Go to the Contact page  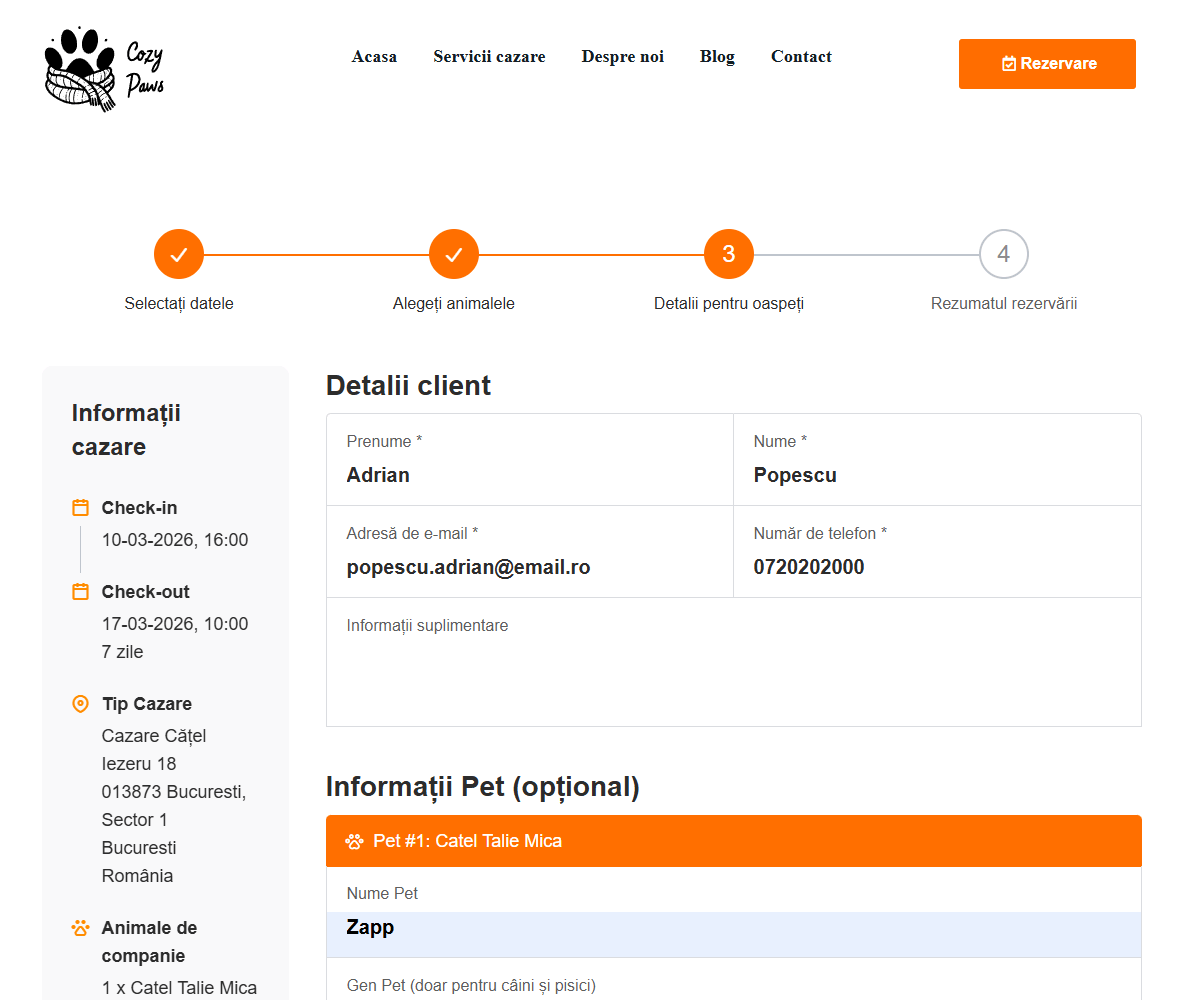click(801, 57)
